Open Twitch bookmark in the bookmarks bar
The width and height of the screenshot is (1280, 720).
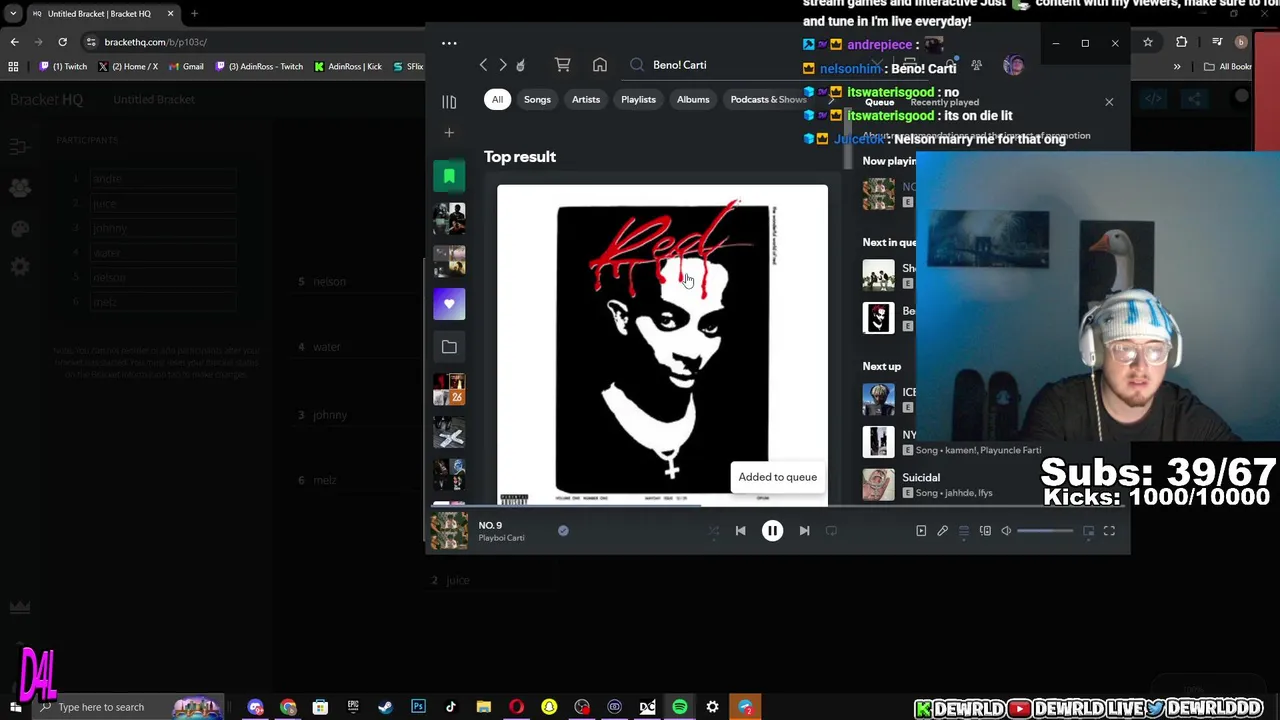click(63, 66)
